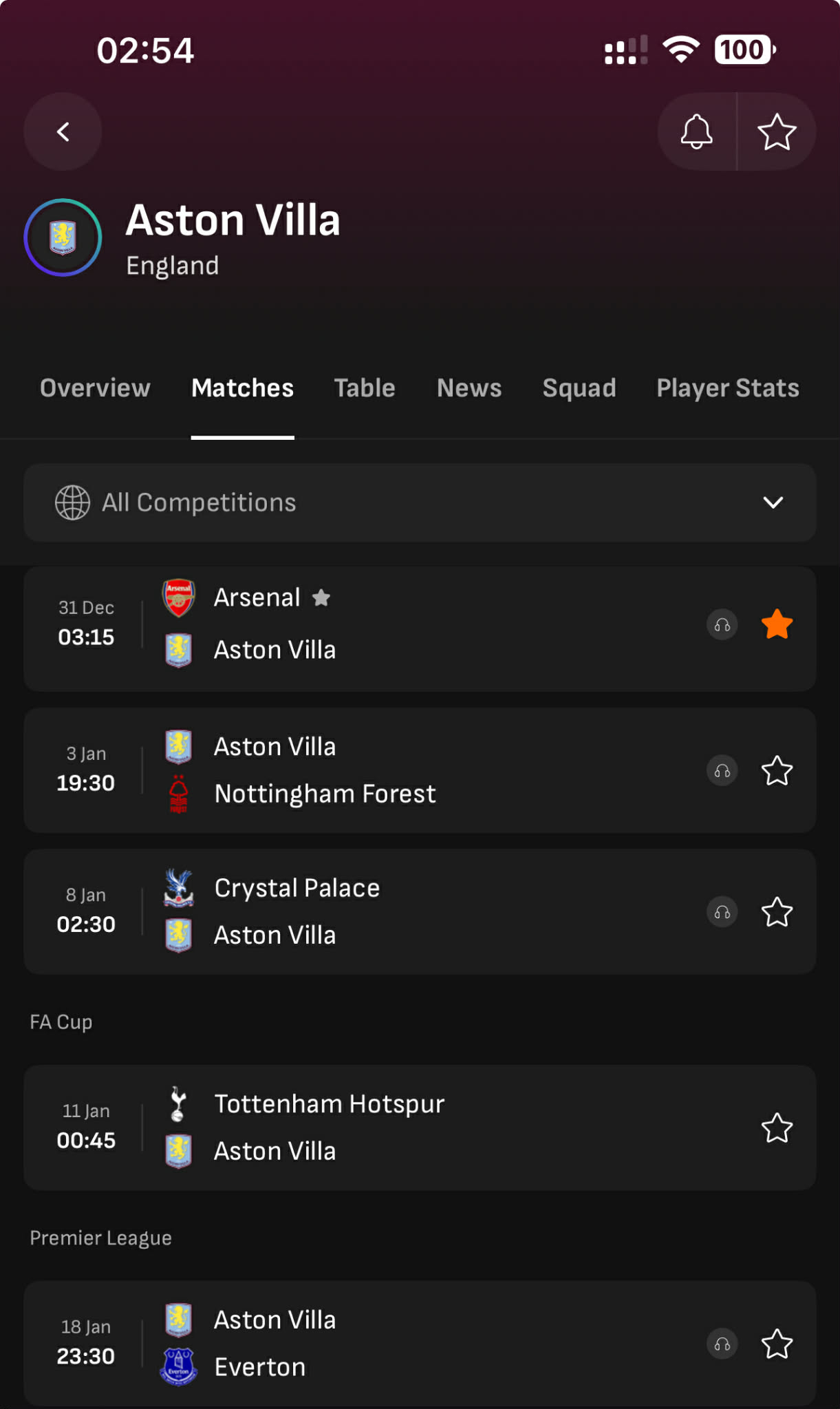Star the Aston Villa vs Everton match
This screenshot has height=1409, width=840.
tap(777, 1344)
